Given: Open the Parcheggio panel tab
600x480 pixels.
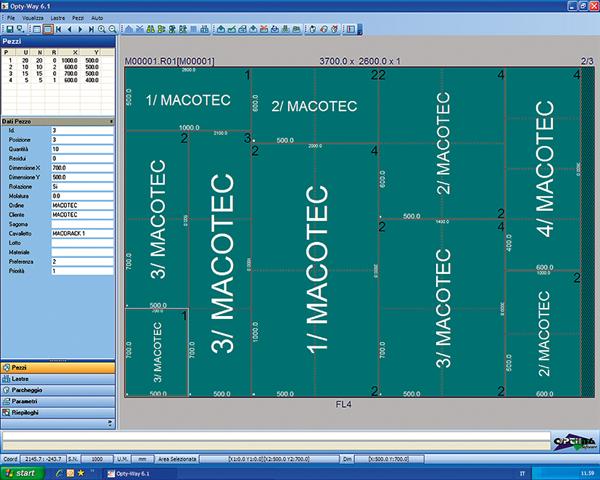Looking at the screenshot, I should click(x=58, y=390).
